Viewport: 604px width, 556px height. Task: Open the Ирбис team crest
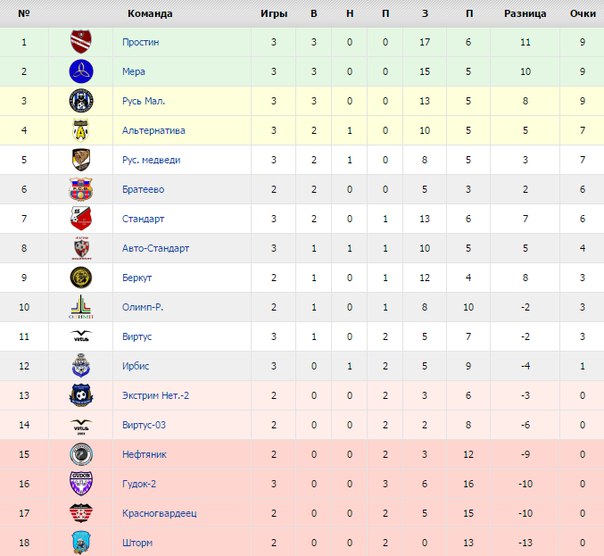tap(81, 366)
